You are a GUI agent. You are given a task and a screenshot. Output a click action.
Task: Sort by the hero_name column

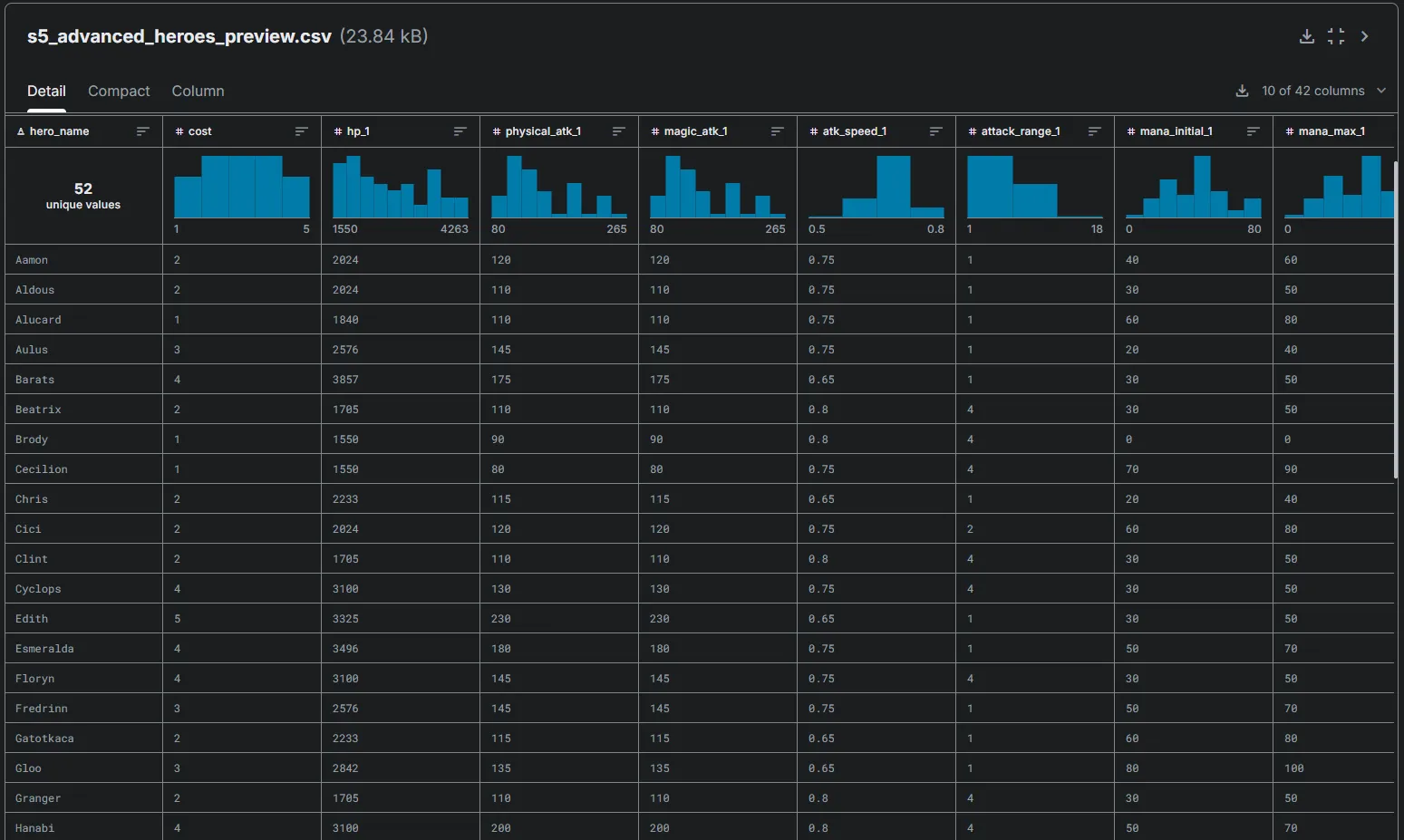pos(143,131)
